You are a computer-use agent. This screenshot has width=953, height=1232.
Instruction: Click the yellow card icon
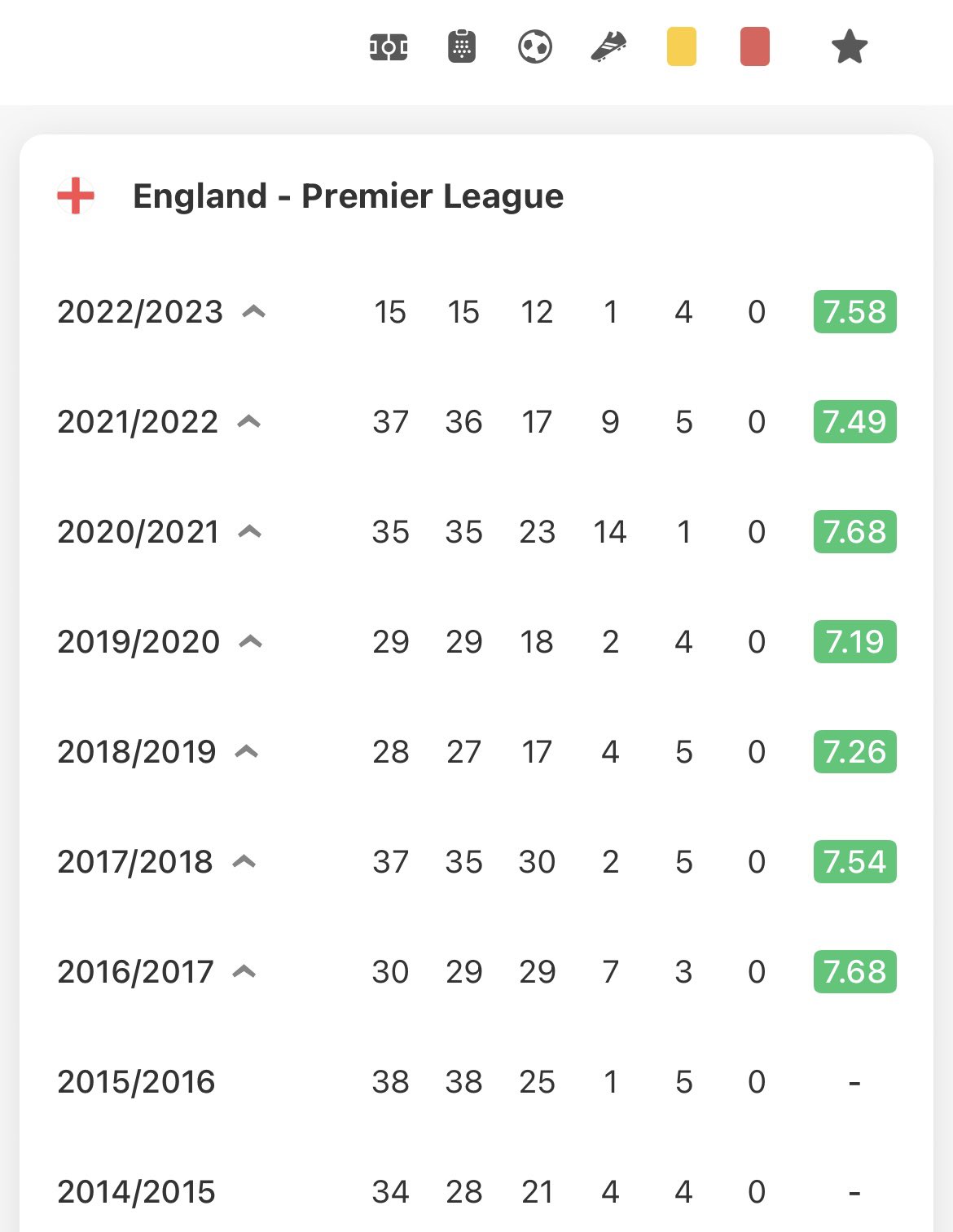(x=682, y=46)
